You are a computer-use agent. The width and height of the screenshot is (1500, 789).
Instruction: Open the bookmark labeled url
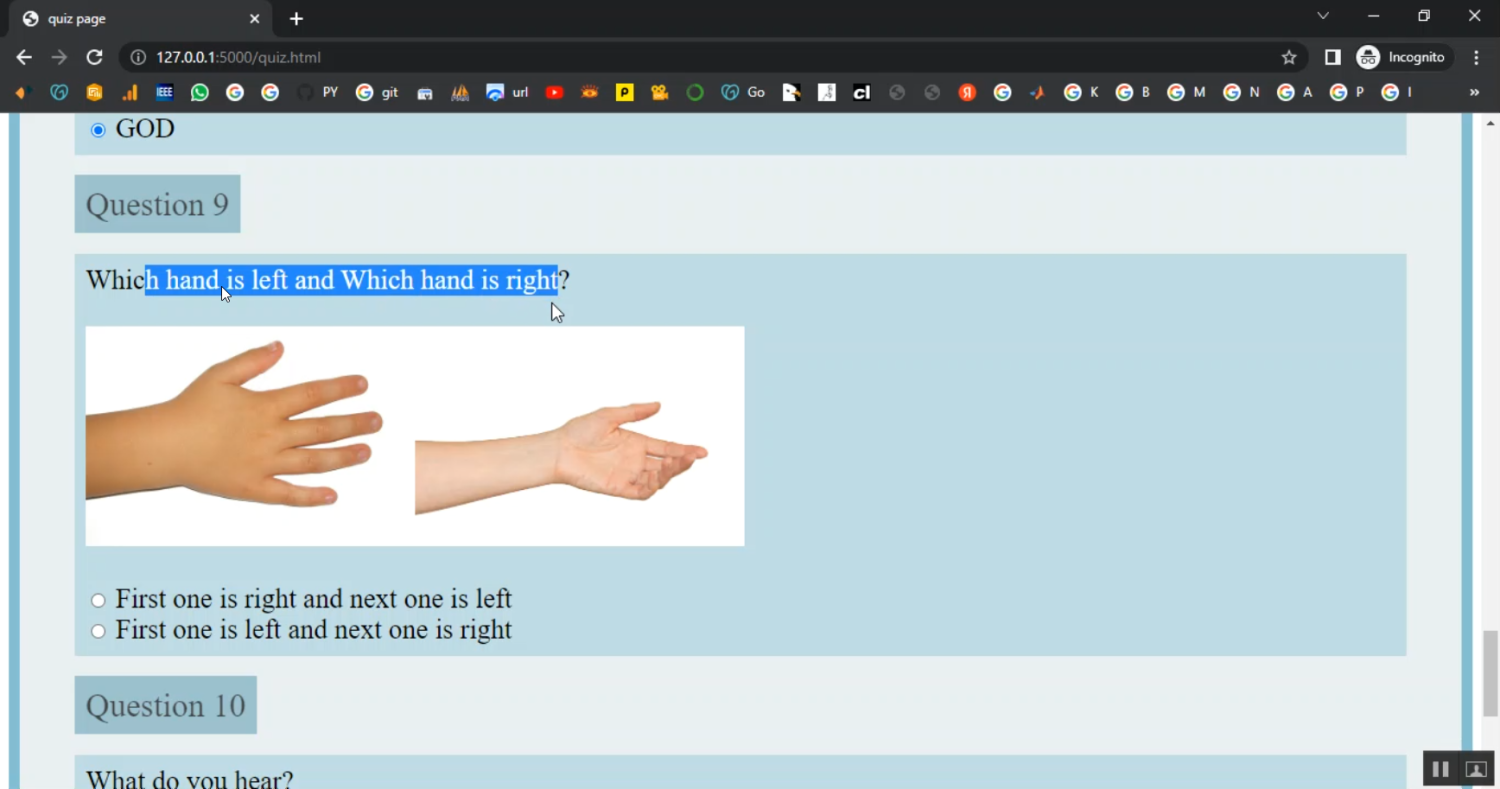pos(507,92)
